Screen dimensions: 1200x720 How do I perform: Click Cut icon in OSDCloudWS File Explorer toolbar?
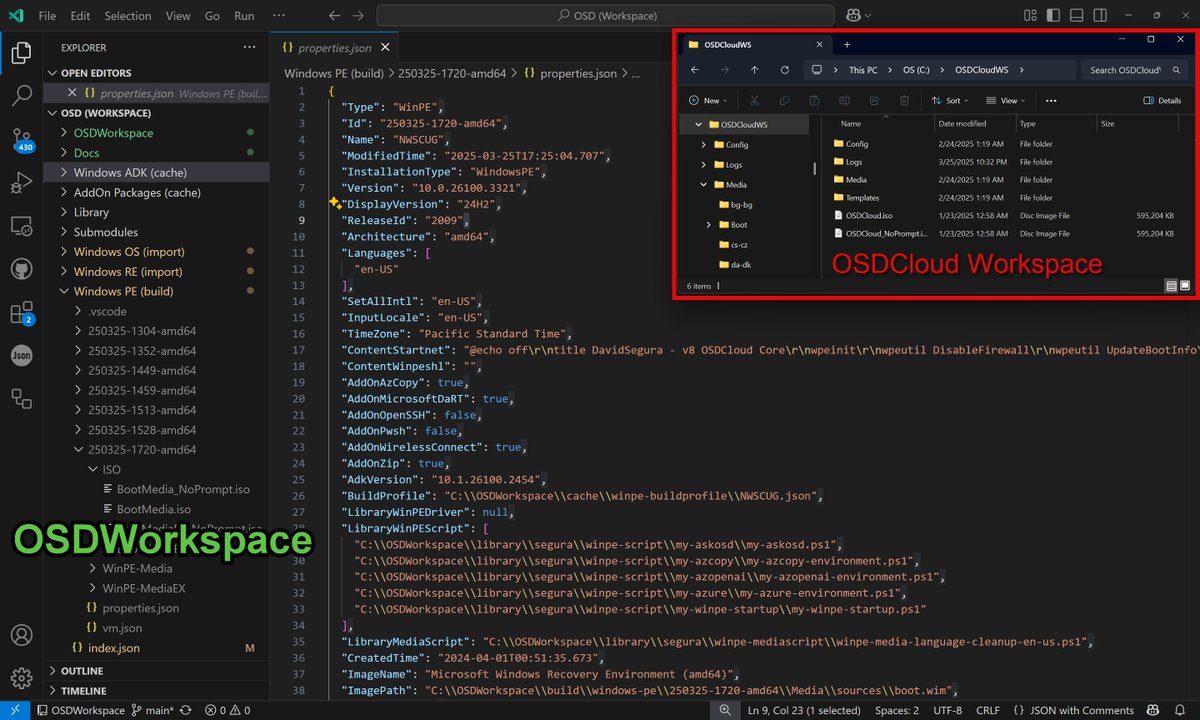[754, 100]
